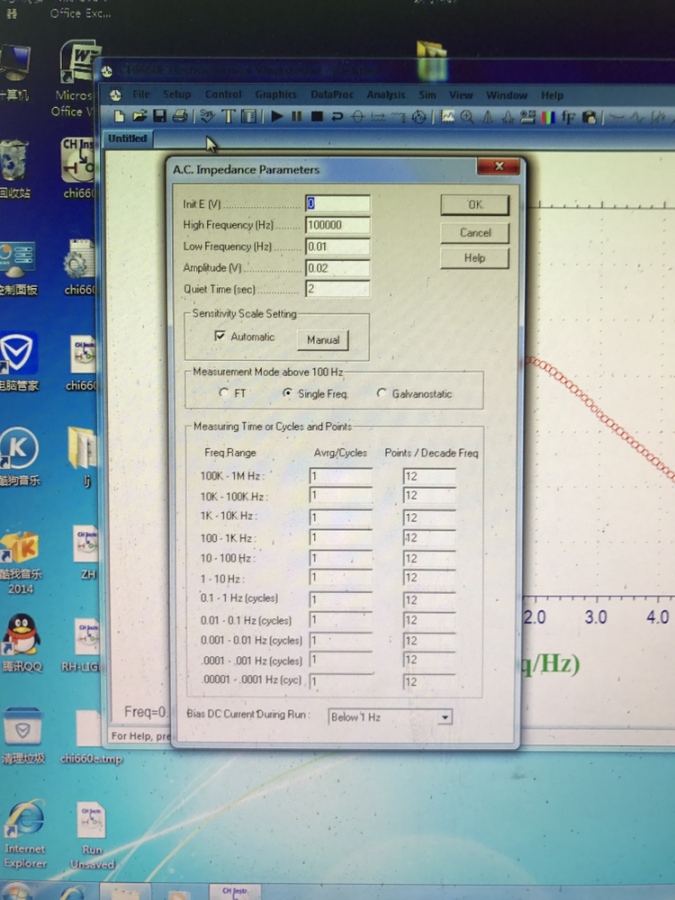Click Avrg/Cycles field for .00001 - .0001 Hz
Viewport: 675px width, 900px height.
point(341,681)
